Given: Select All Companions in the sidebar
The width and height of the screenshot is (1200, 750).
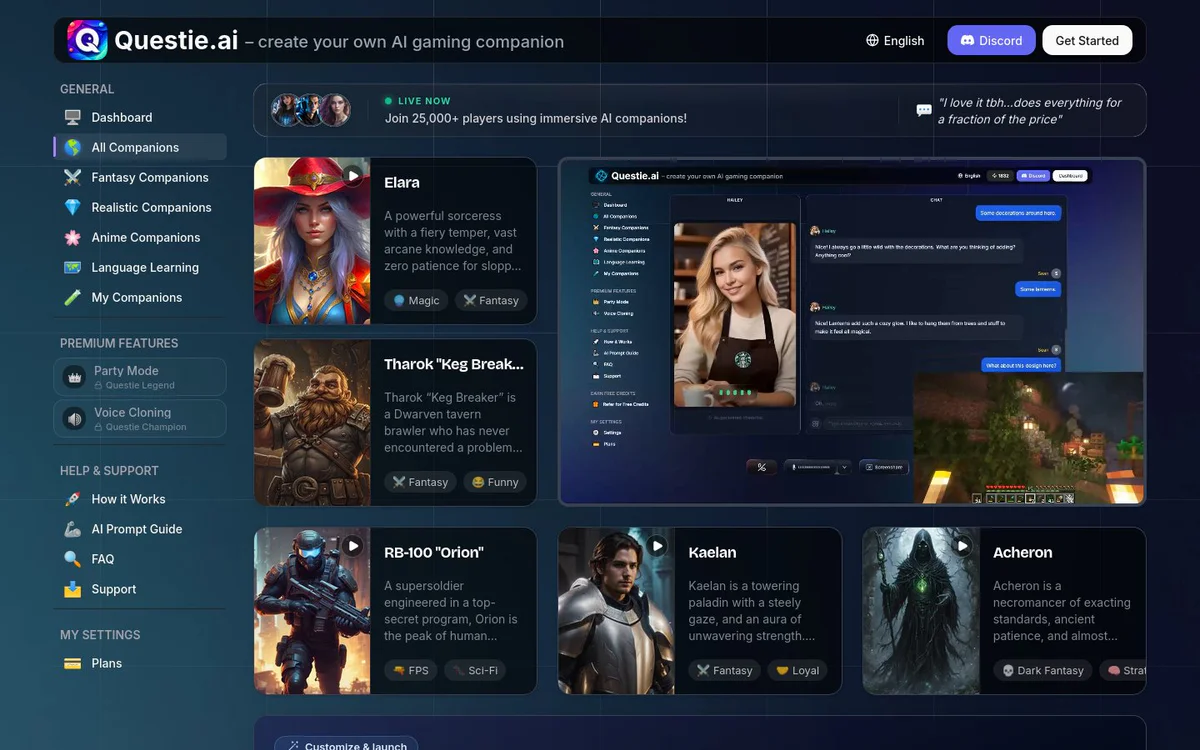Looking at the screenshot, I should [x=140, y=147].
